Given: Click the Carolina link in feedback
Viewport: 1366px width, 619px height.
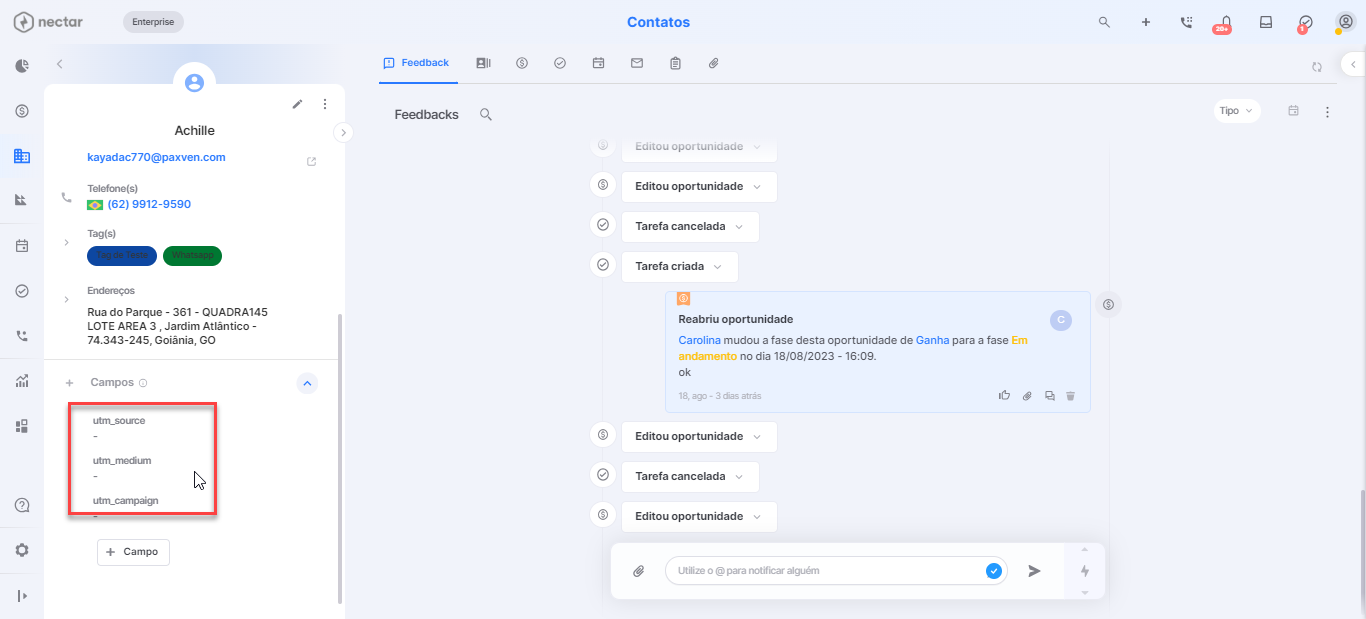Looking at the screenshot, I should [699, 341].
